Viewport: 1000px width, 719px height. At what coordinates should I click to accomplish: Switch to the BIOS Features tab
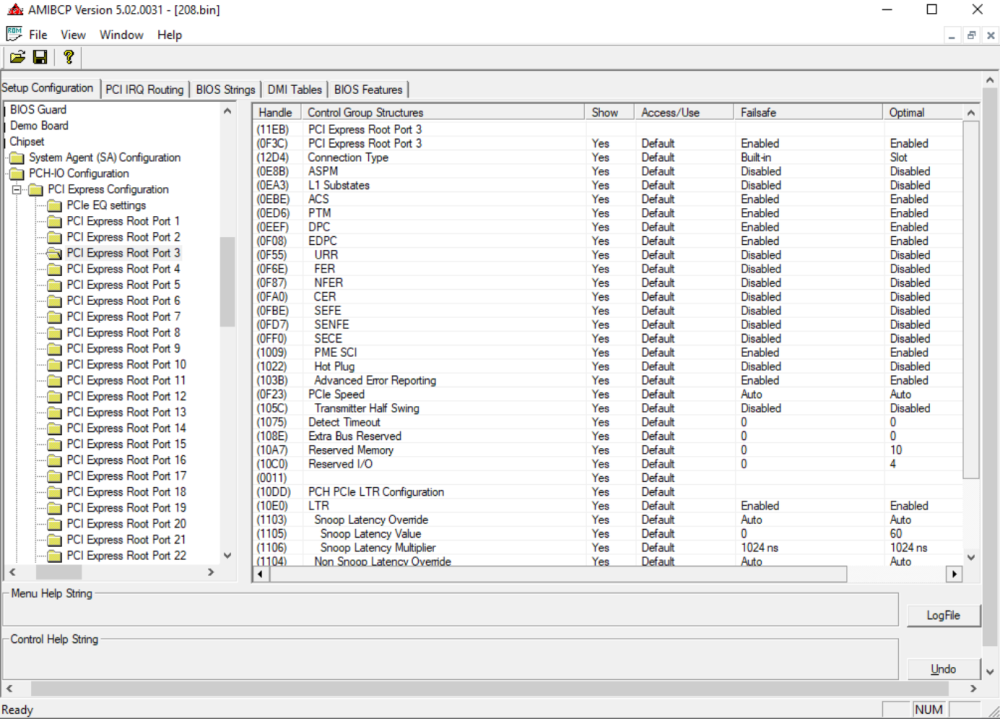[x=368, y=89]
